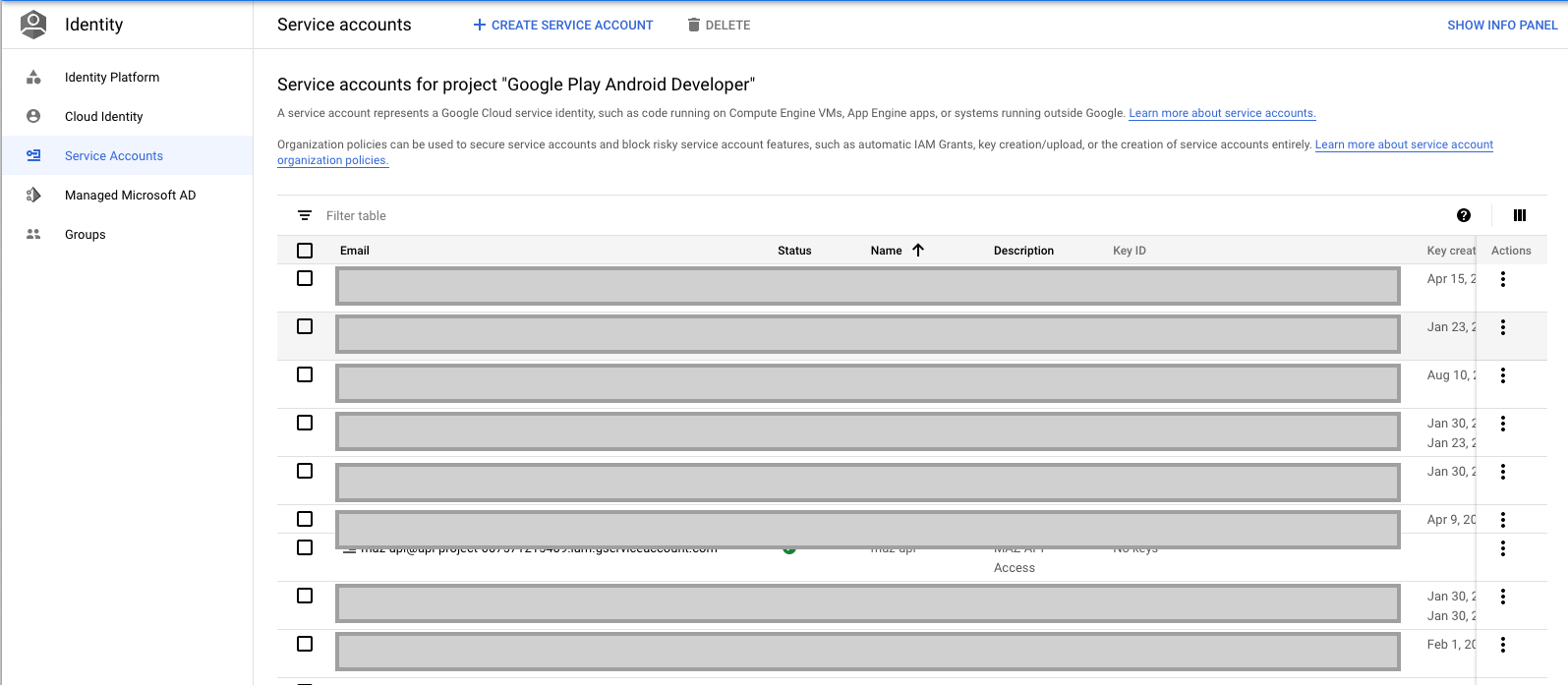This screenshot has width=1568, height=685.
Task: Click the Delete button
Action: pos(719,25)
